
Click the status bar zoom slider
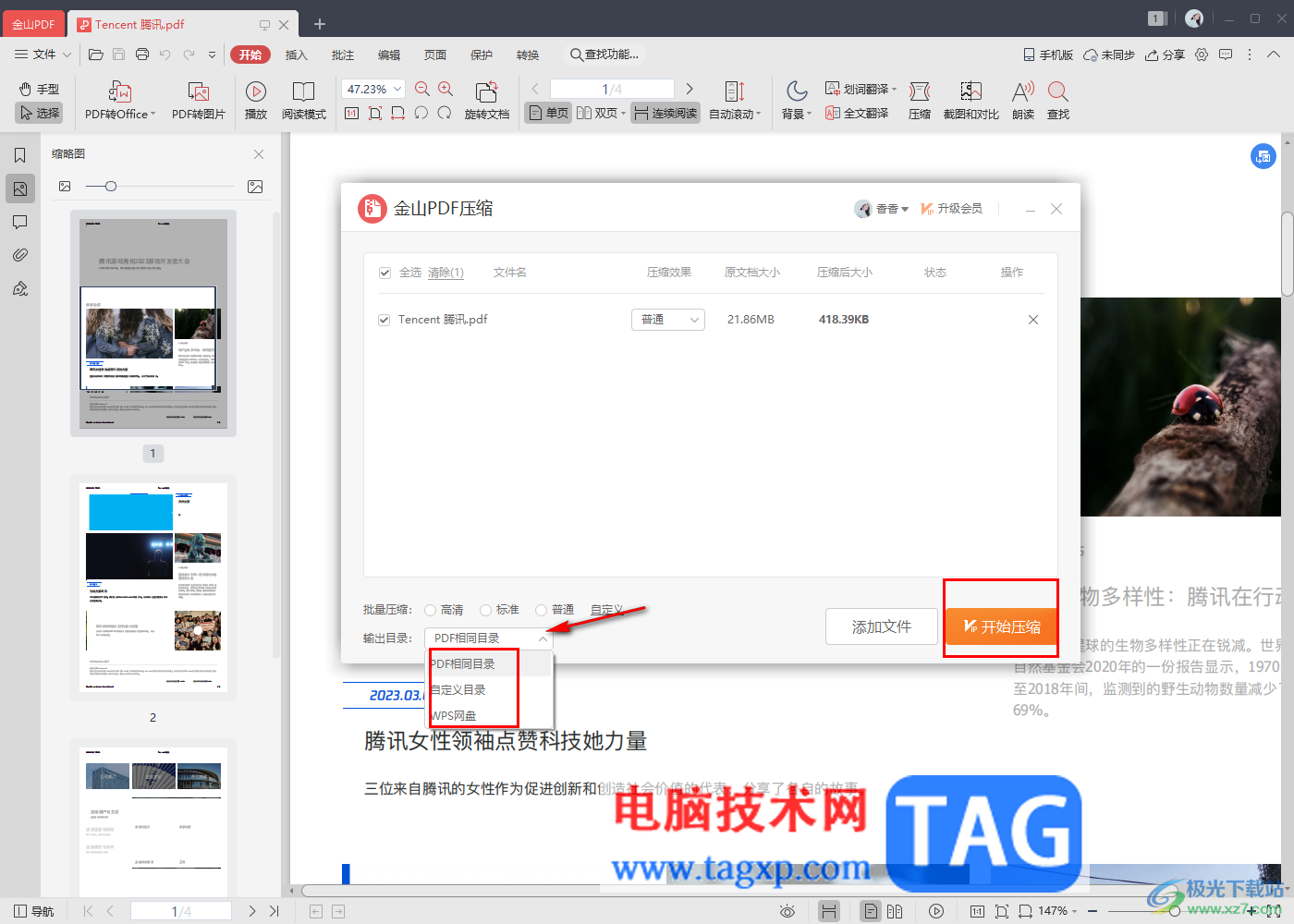point(1174,911)
